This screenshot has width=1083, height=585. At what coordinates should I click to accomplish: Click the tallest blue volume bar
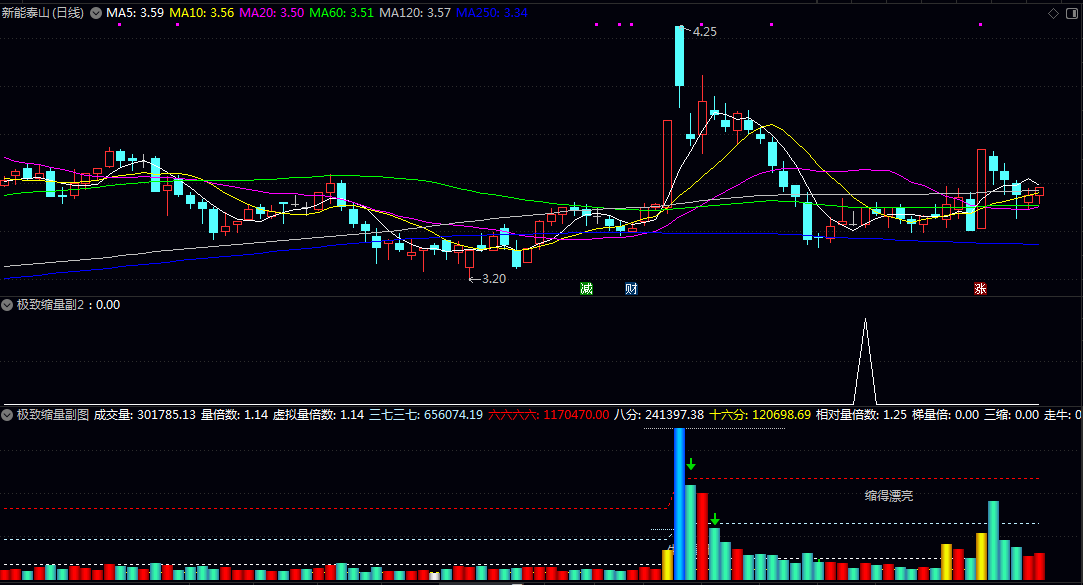679,504
